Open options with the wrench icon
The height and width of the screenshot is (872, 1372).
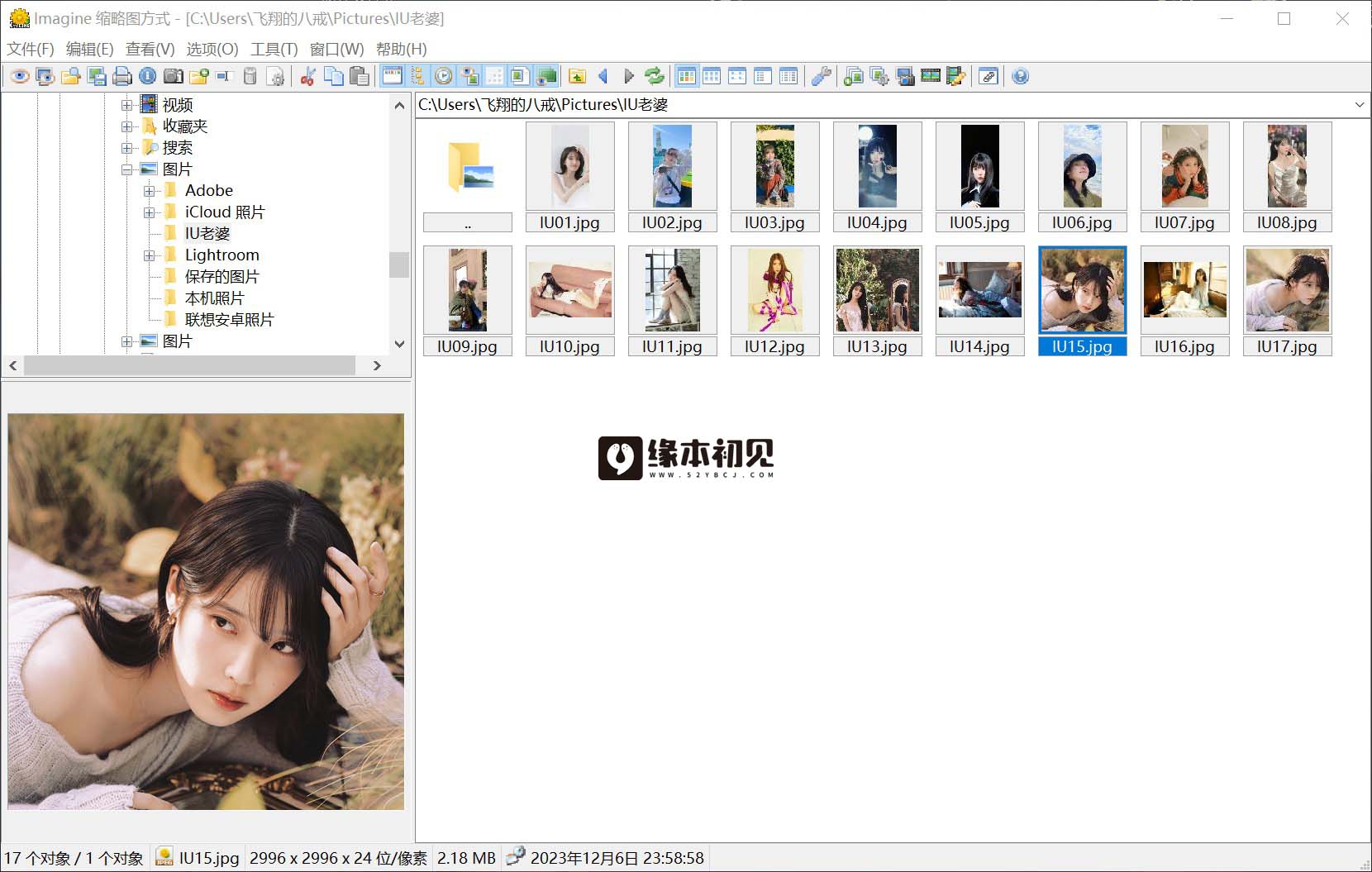(x=821, y=77)
